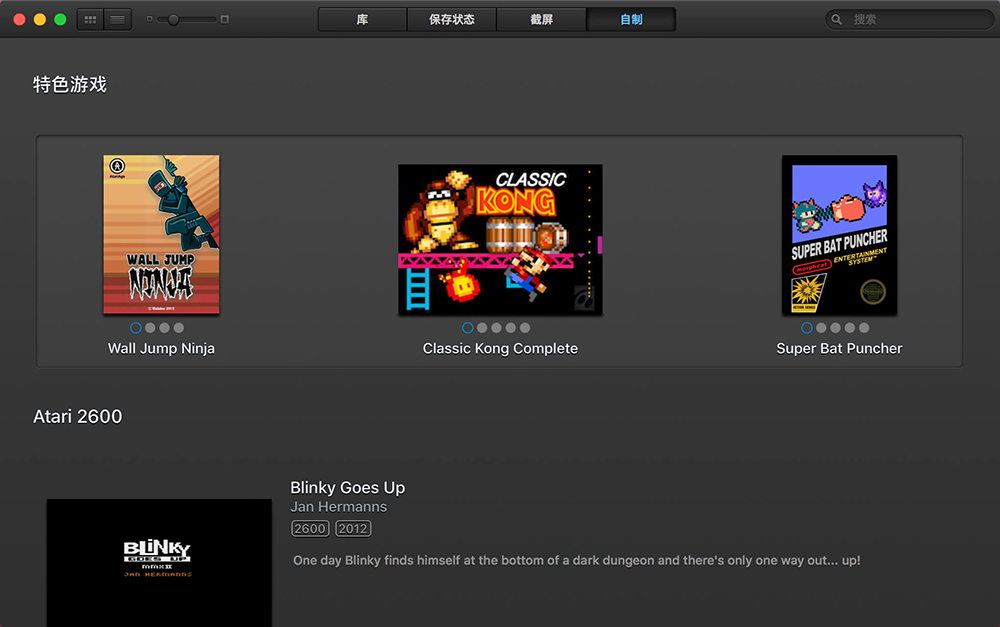Adjust the cover size slider knob
The height and width of the screenshot is (627, 1000).
point(173,20)
